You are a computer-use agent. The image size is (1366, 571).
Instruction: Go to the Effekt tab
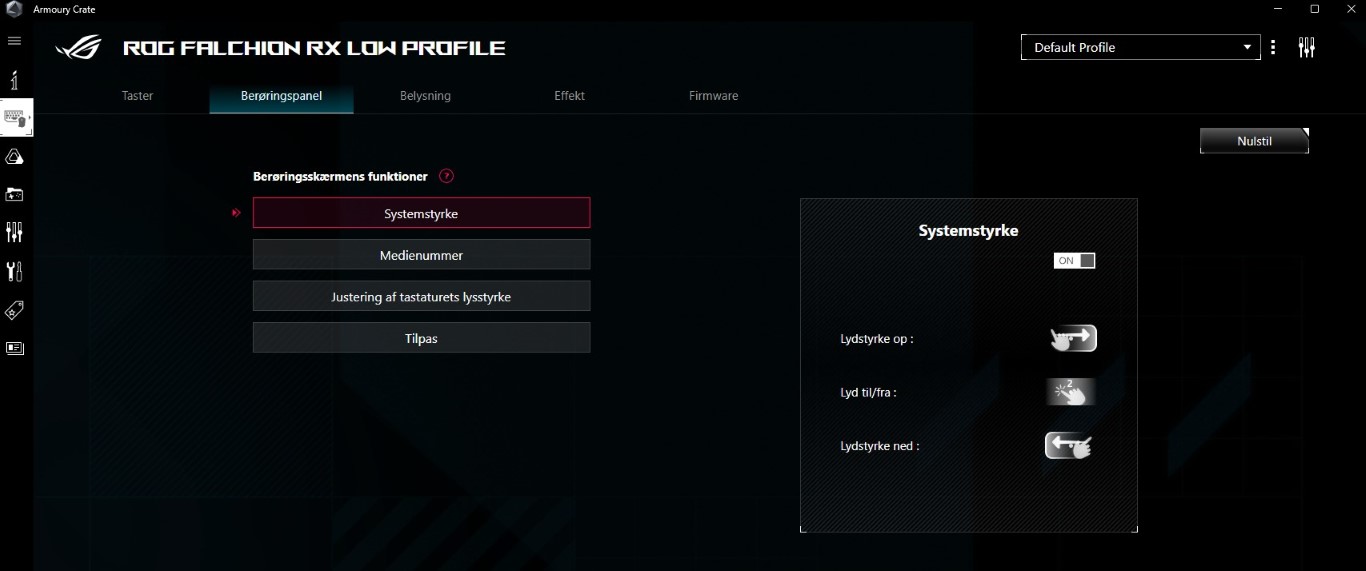[570, 96]
